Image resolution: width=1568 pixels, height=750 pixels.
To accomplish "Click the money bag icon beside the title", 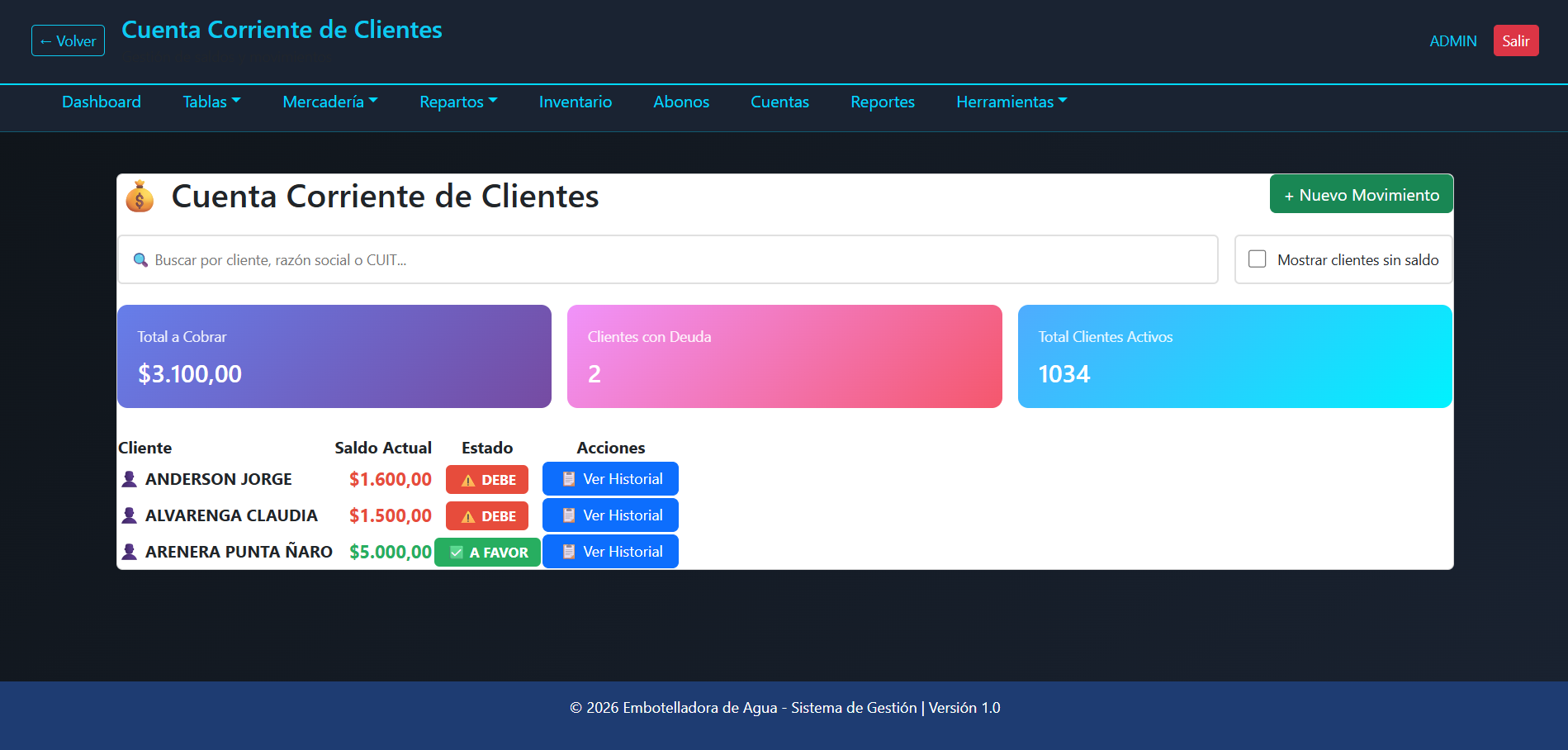I will tap(140, 197).
